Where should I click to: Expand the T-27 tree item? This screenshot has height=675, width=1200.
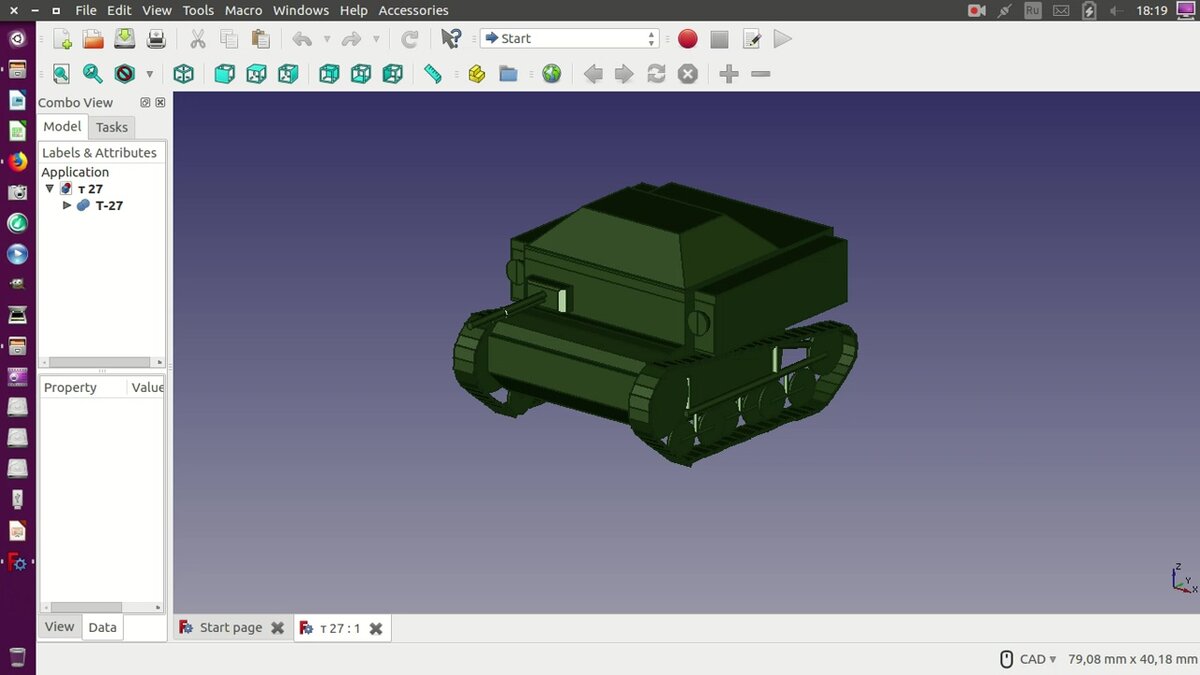click(67, 205)
